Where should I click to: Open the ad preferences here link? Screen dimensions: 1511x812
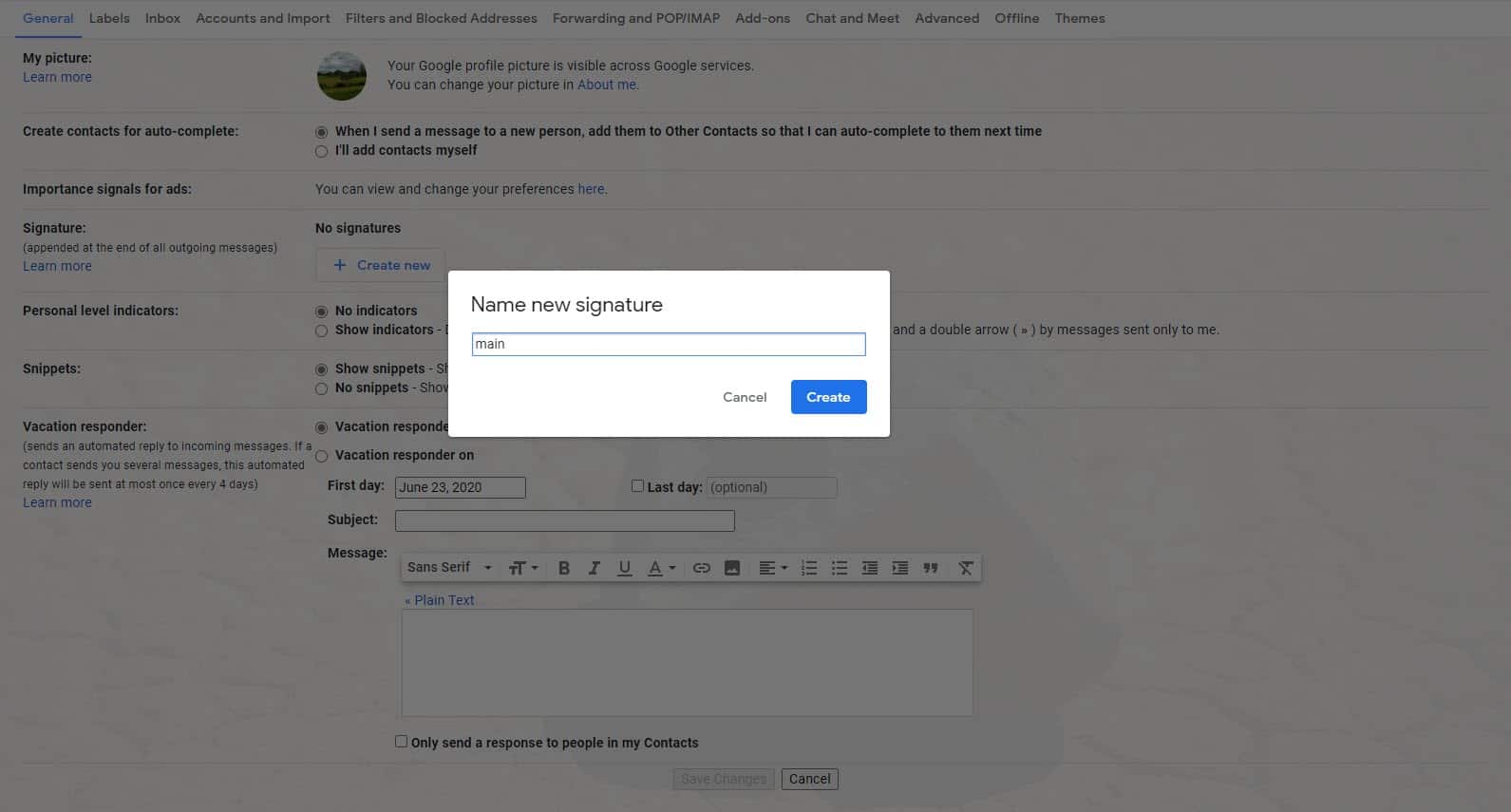(591, 189)
